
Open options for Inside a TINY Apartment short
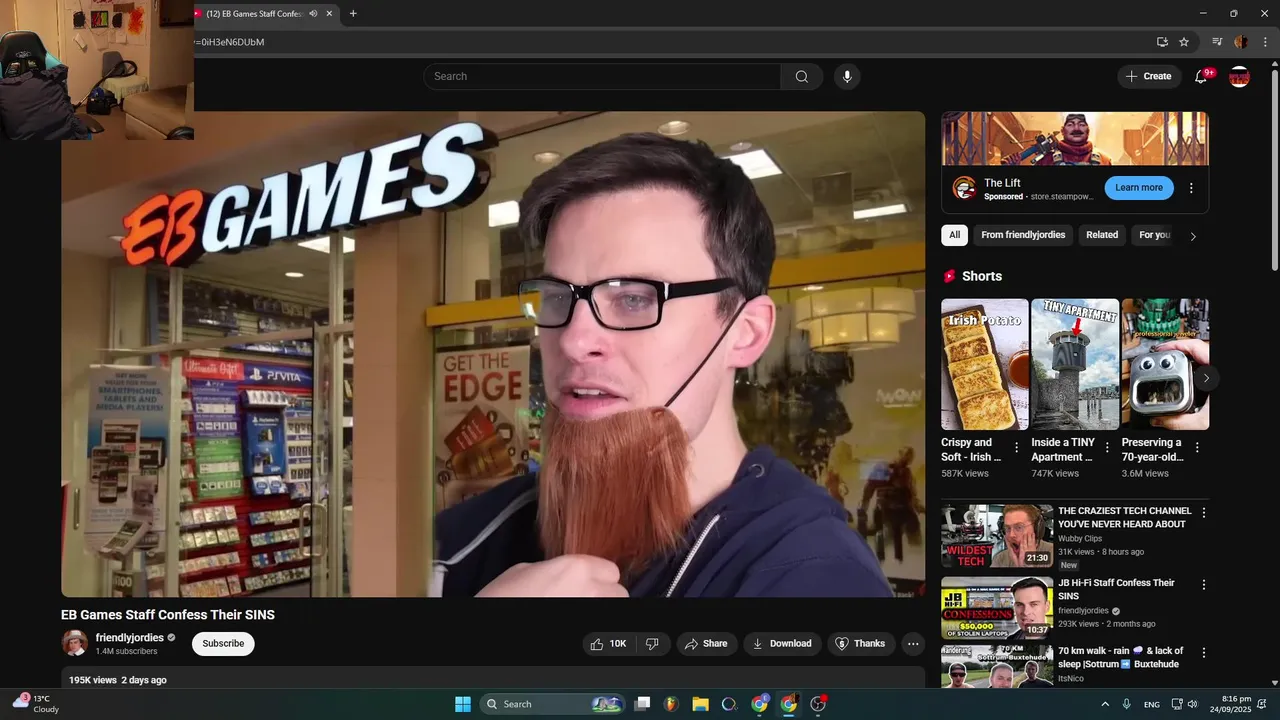click(x=1107, y=447)
